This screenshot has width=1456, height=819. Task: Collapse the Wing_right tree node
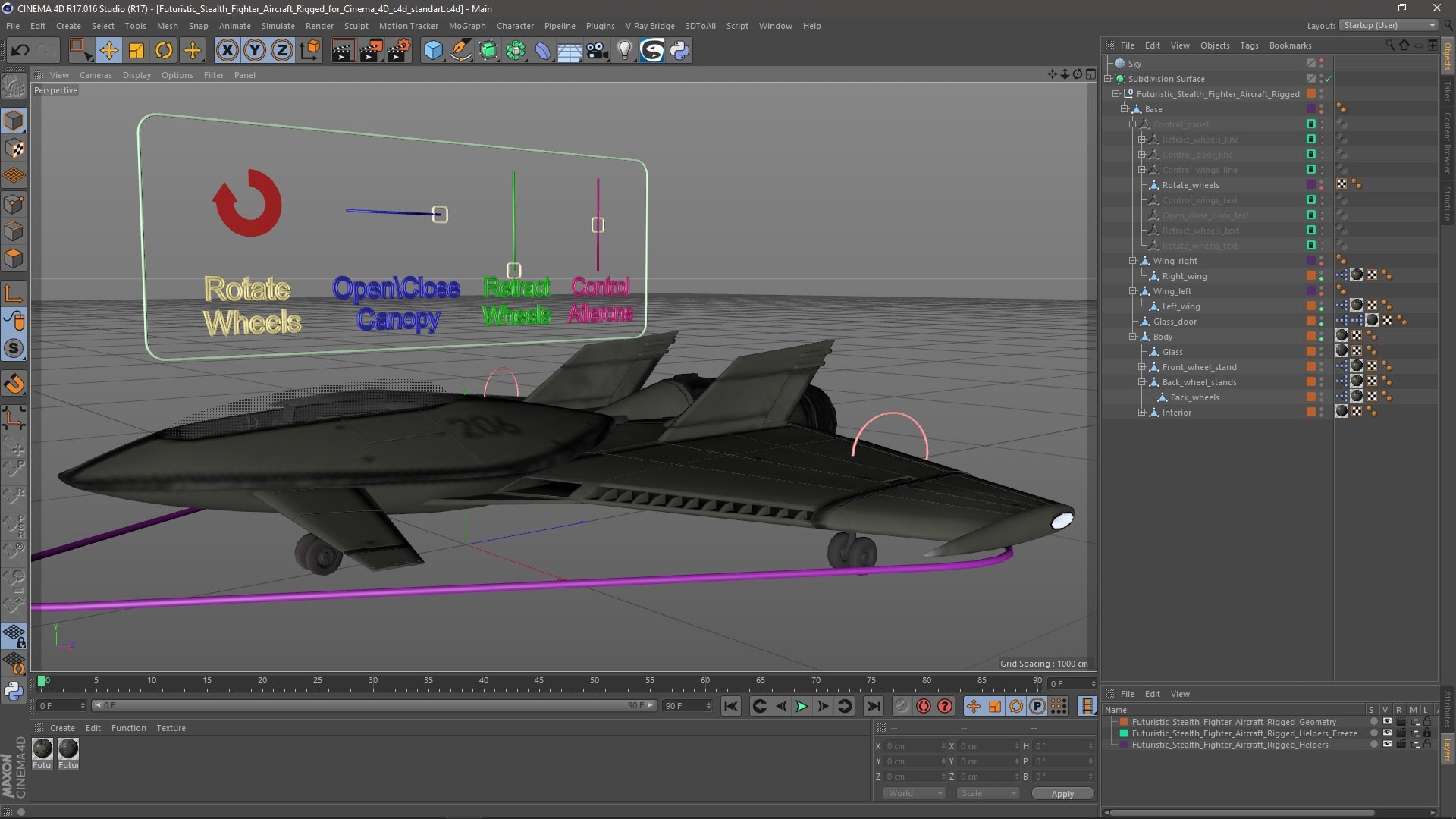pyautogui.click(x=1133, y=261)
